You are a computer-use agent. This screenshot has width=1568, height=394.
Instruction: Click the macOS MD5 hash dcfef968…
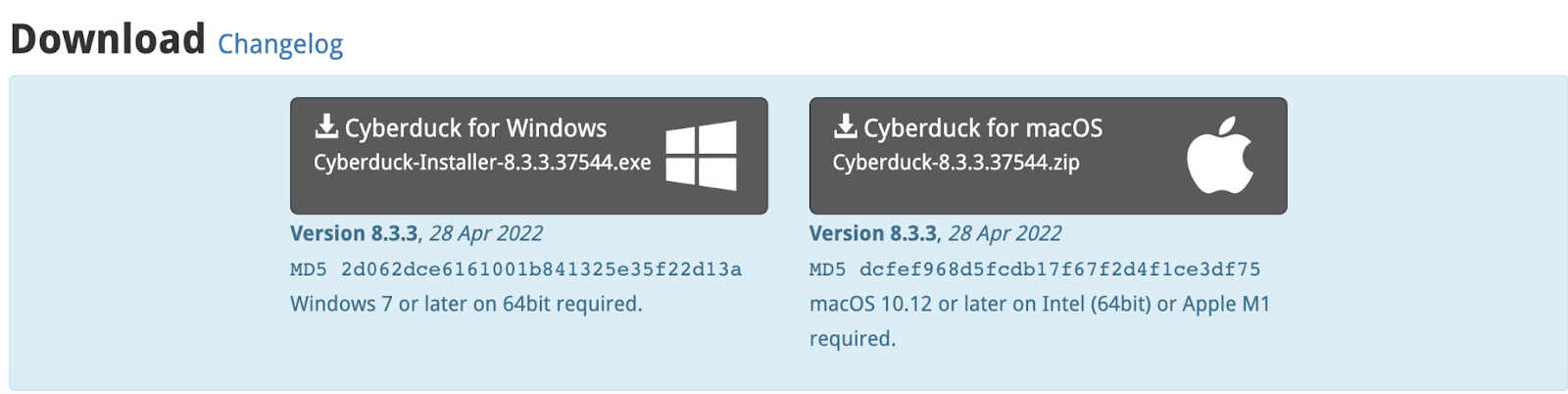pos(1059,270)
